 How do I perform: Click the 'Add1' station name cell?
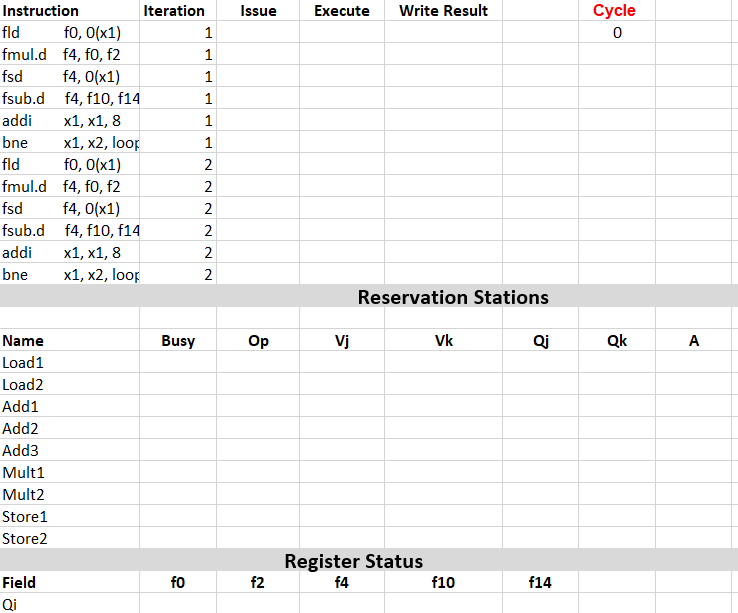[x=70, y=406]
